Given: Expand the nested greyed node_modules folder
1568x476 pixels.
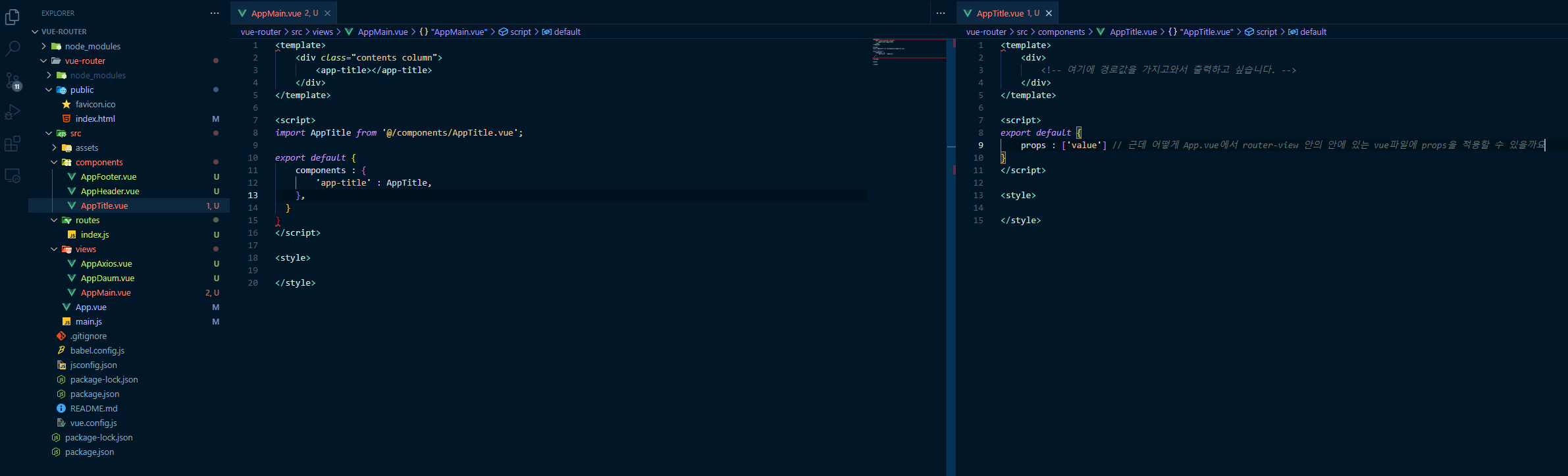Looking at the screenshot, I should (129, 75).
